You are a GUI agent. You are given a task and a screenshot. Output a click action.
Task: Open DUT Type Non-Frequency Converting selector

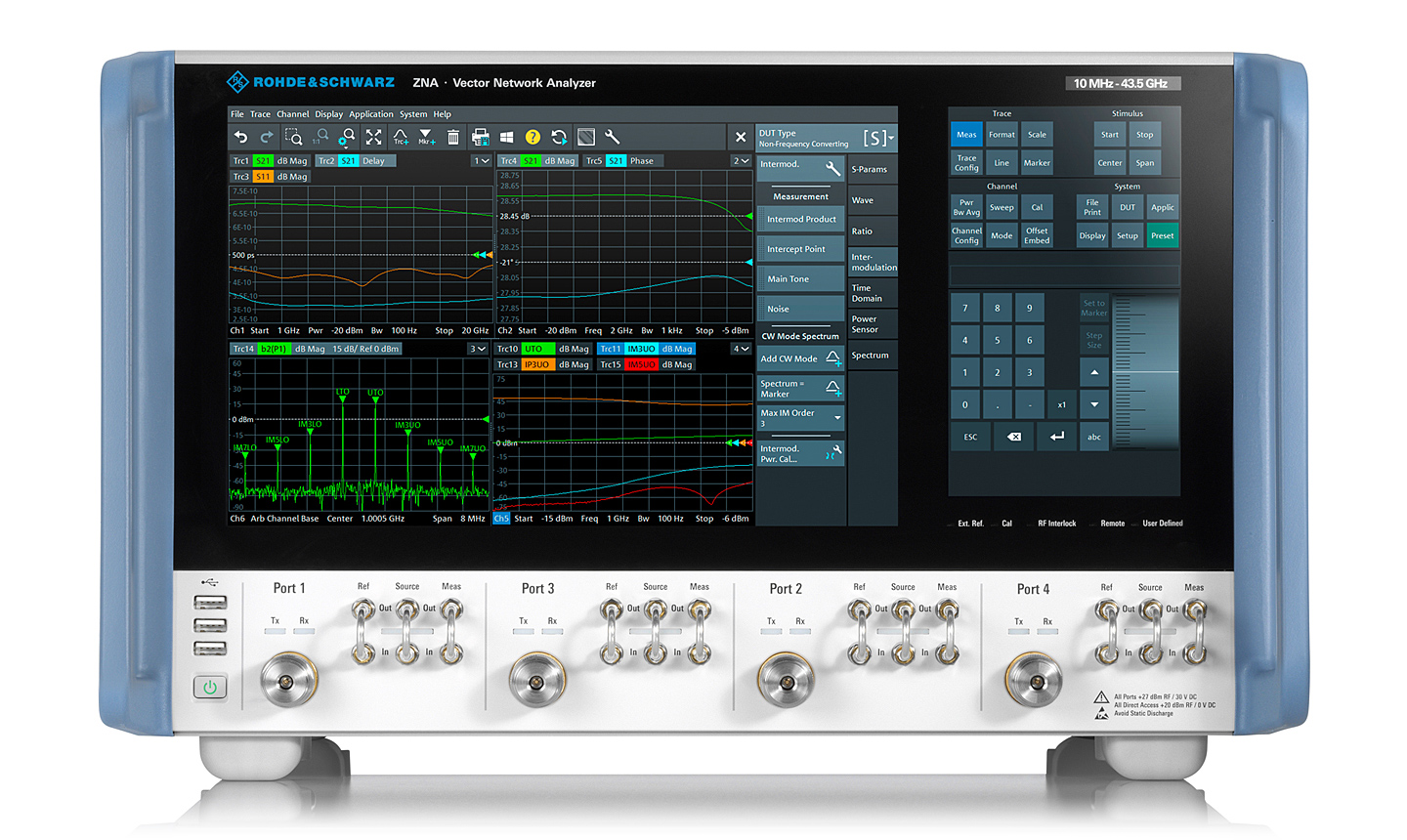tap(826, 139)
